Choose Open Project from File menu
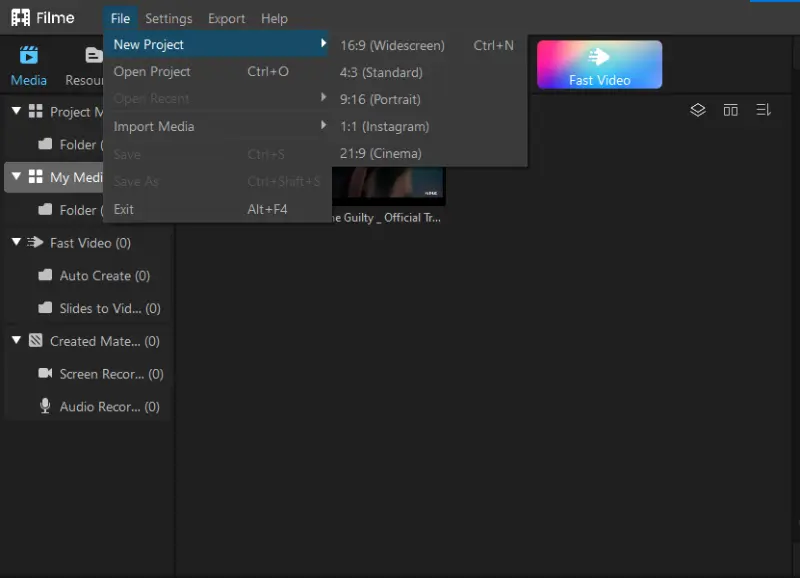The height and width of the screenshot is (578, 800). tap(217, 71)
